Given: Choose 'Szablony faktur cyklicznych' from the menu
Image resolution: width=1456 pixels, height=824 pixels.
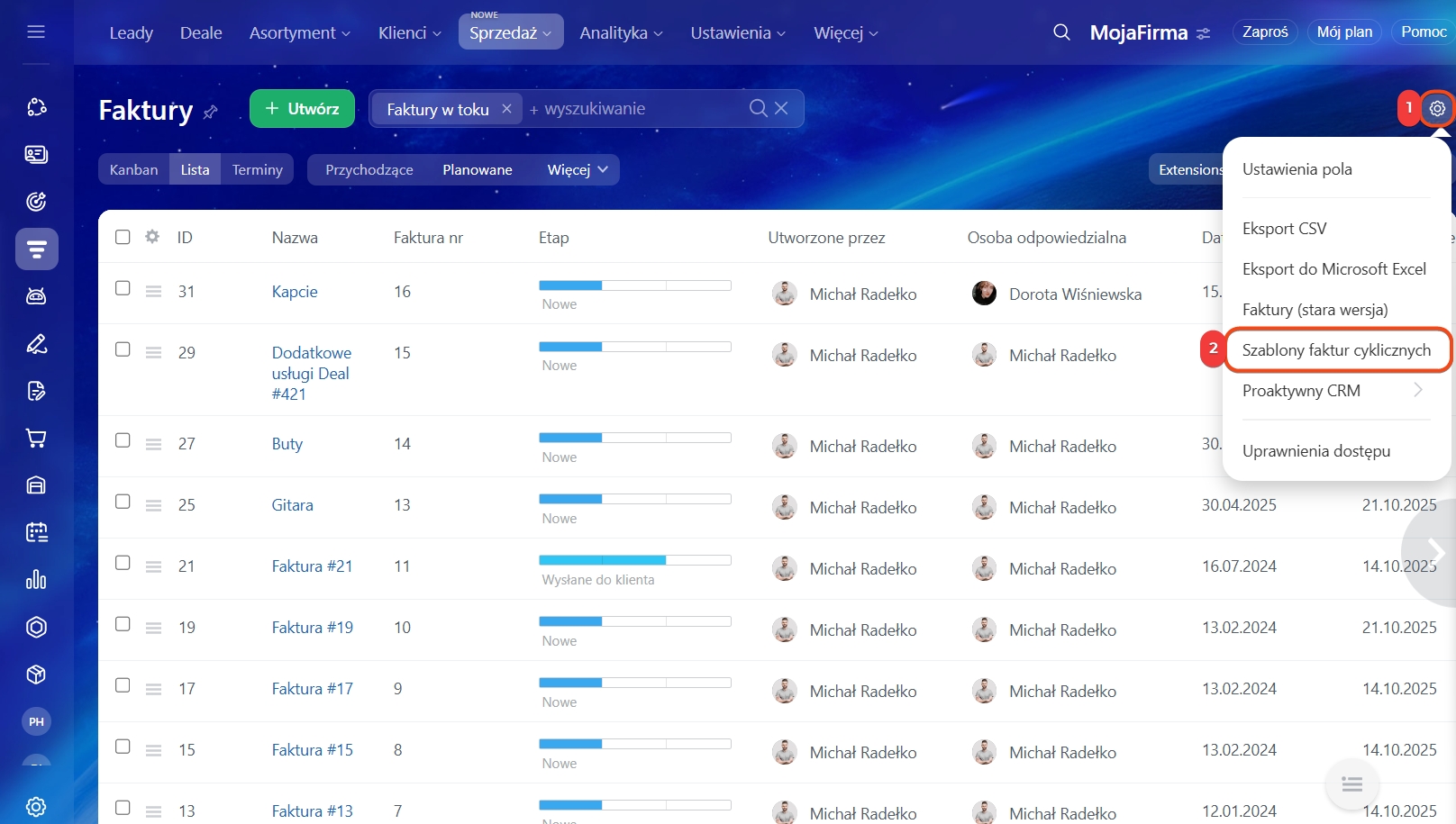Looking at the screenshot, I should [1335, 350].
